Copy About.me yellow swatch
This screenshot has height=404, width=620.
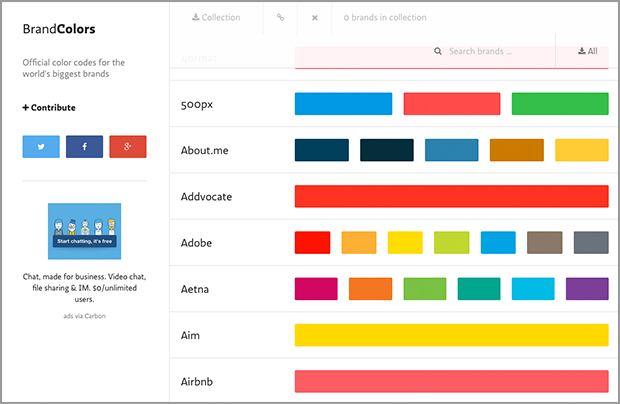point(582,150)
